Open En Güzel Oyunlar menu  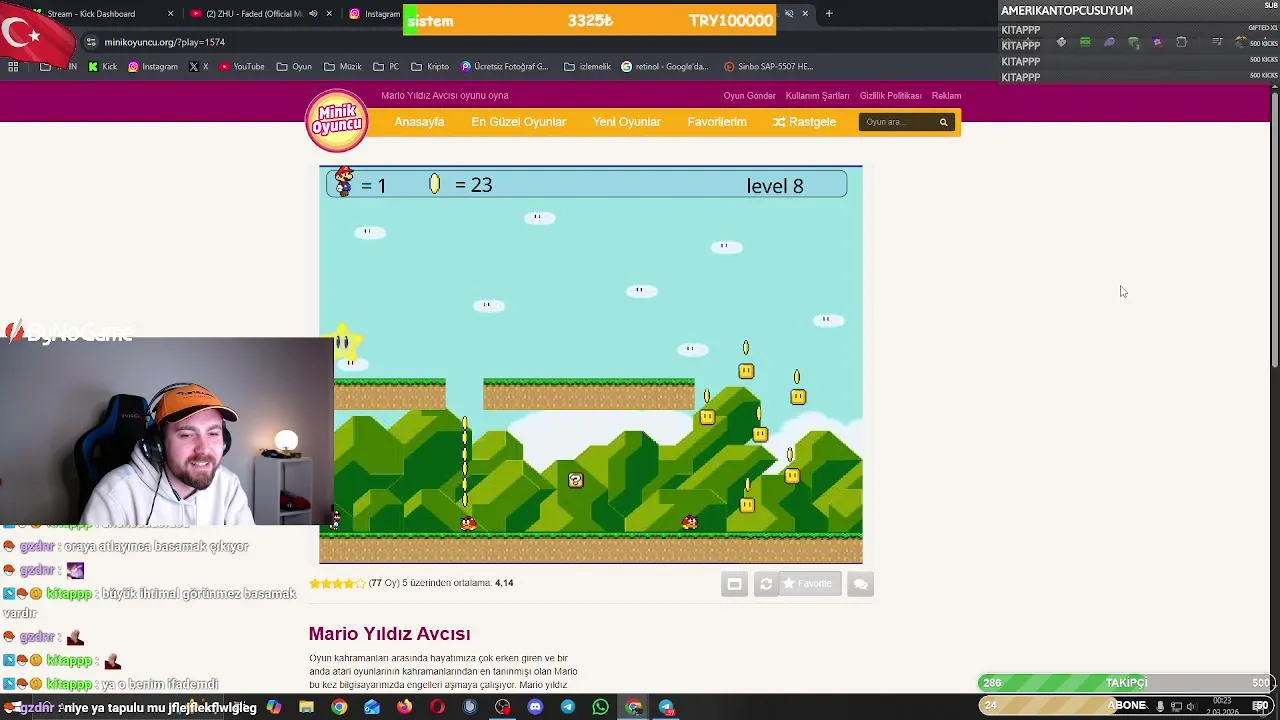coord(518,122)
